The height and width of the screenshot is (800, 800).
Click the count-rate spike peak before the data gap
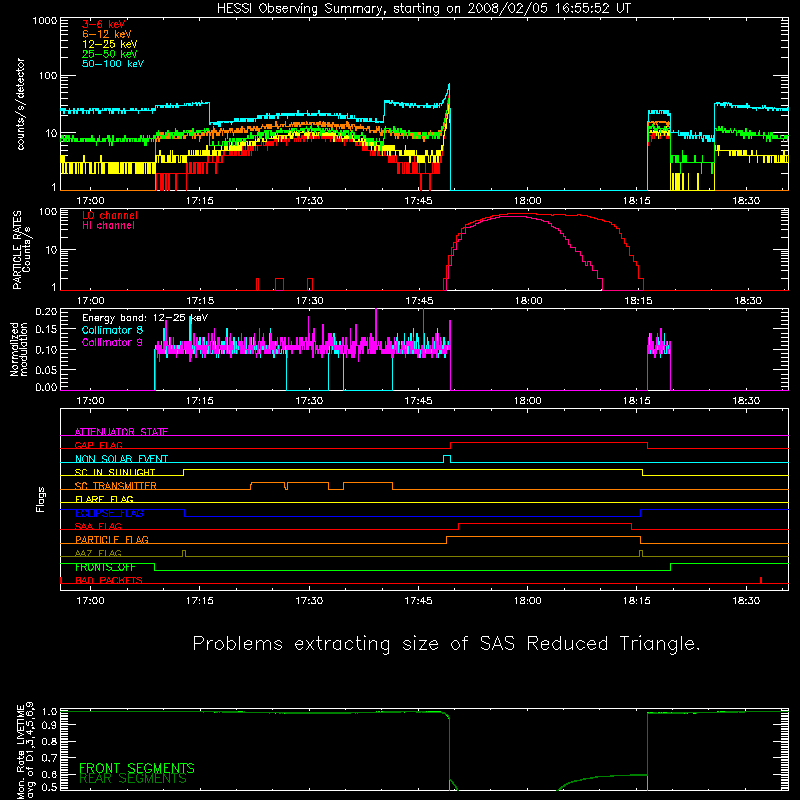tap(449, 85)
